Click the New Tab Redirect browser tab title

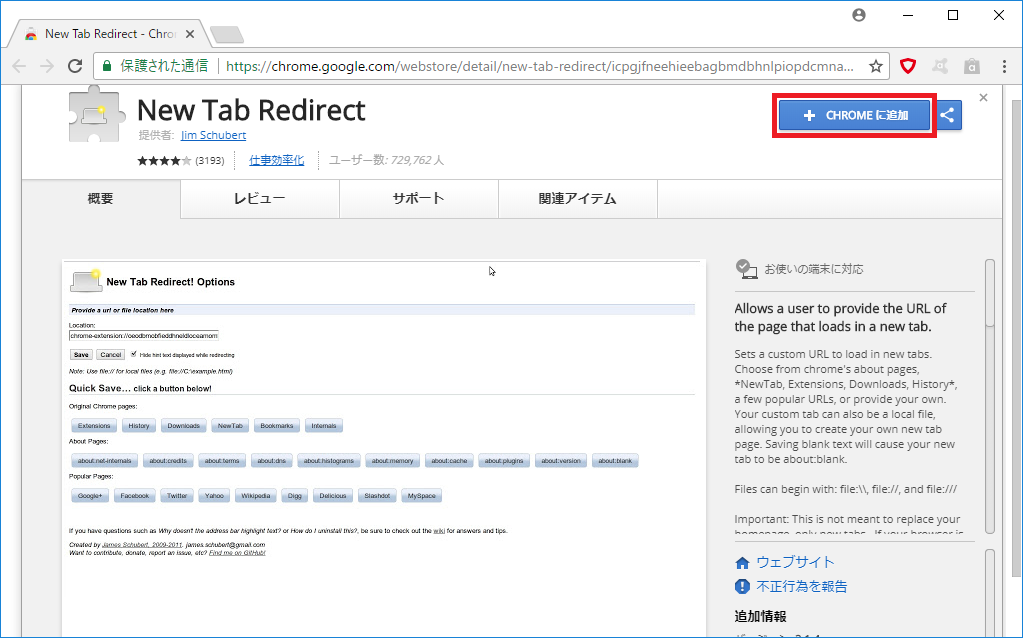[110, 34]
